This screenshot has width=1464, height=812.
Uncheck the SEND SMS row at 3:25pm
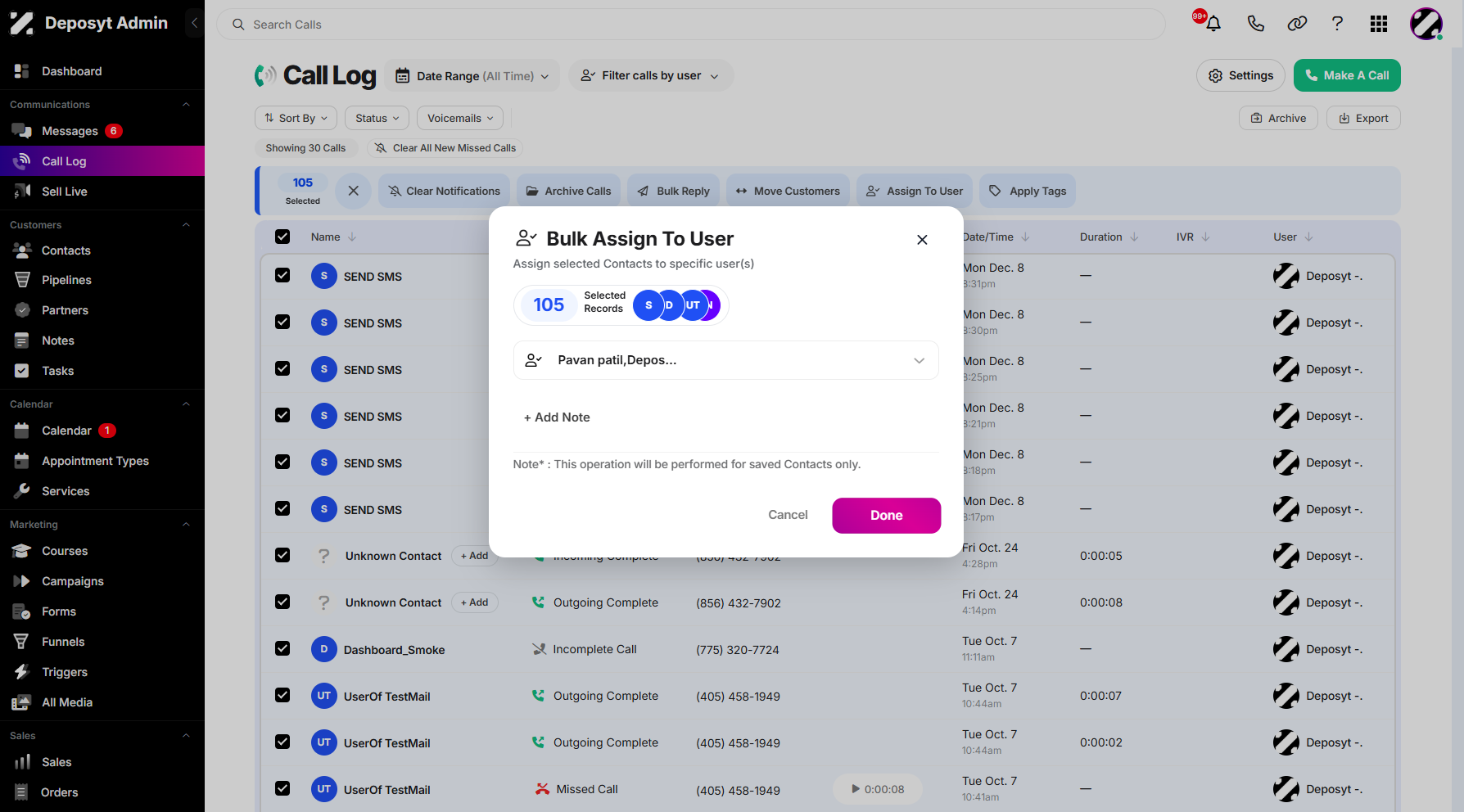[x=282, y=368]
